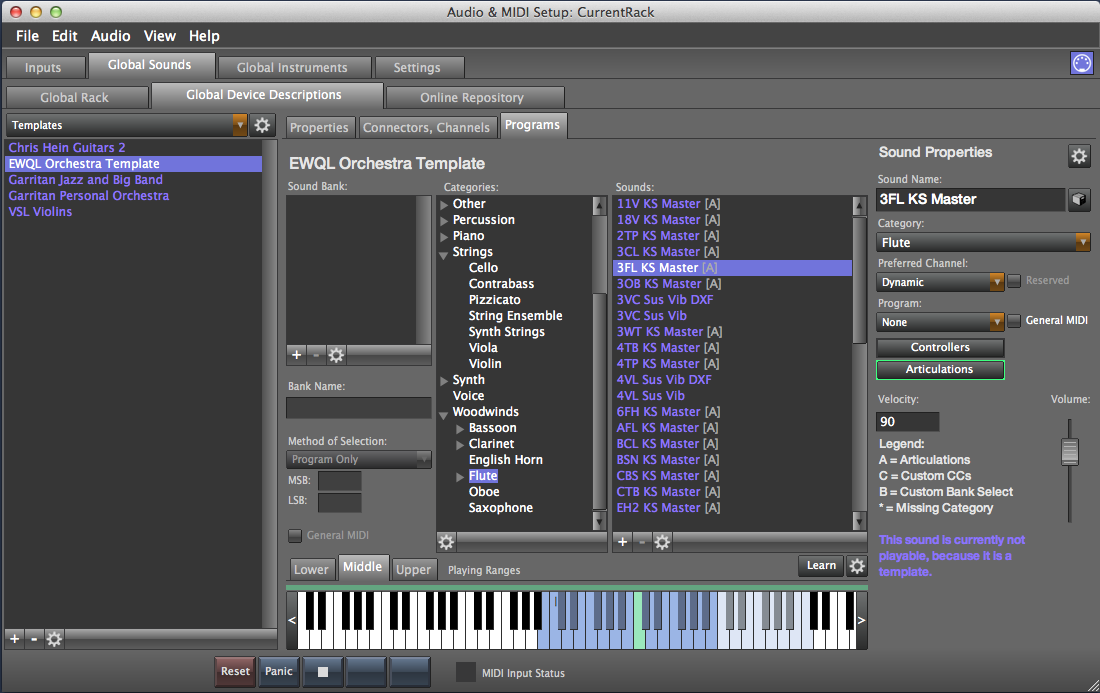Switch to the Global Instruments tab
Viewport: 1100px width, 693px height.
(293, 67)
